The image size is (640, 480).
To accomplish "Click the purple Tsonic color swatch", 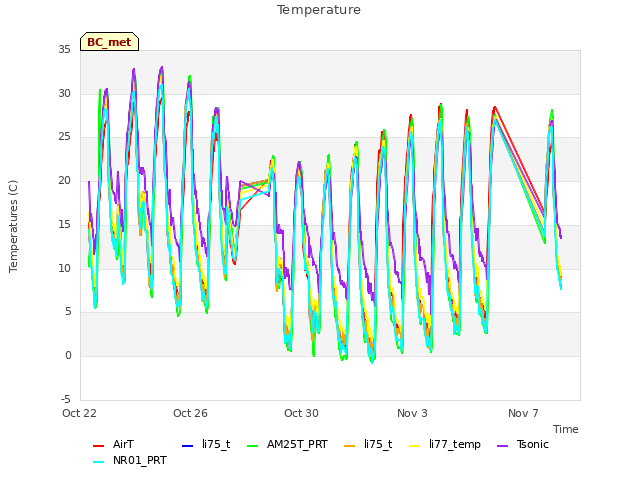I will click(503, 446).
